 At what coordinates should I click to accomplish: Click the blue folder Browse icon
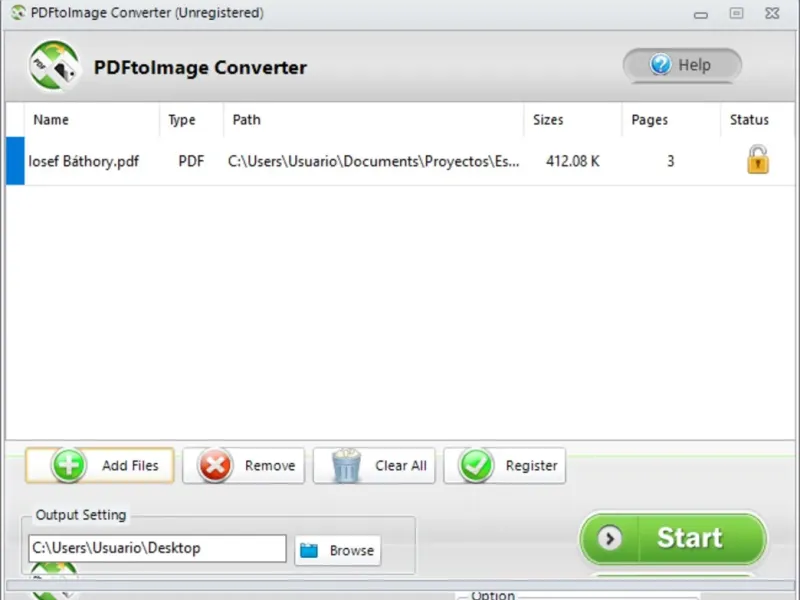[x=309, y=551]
